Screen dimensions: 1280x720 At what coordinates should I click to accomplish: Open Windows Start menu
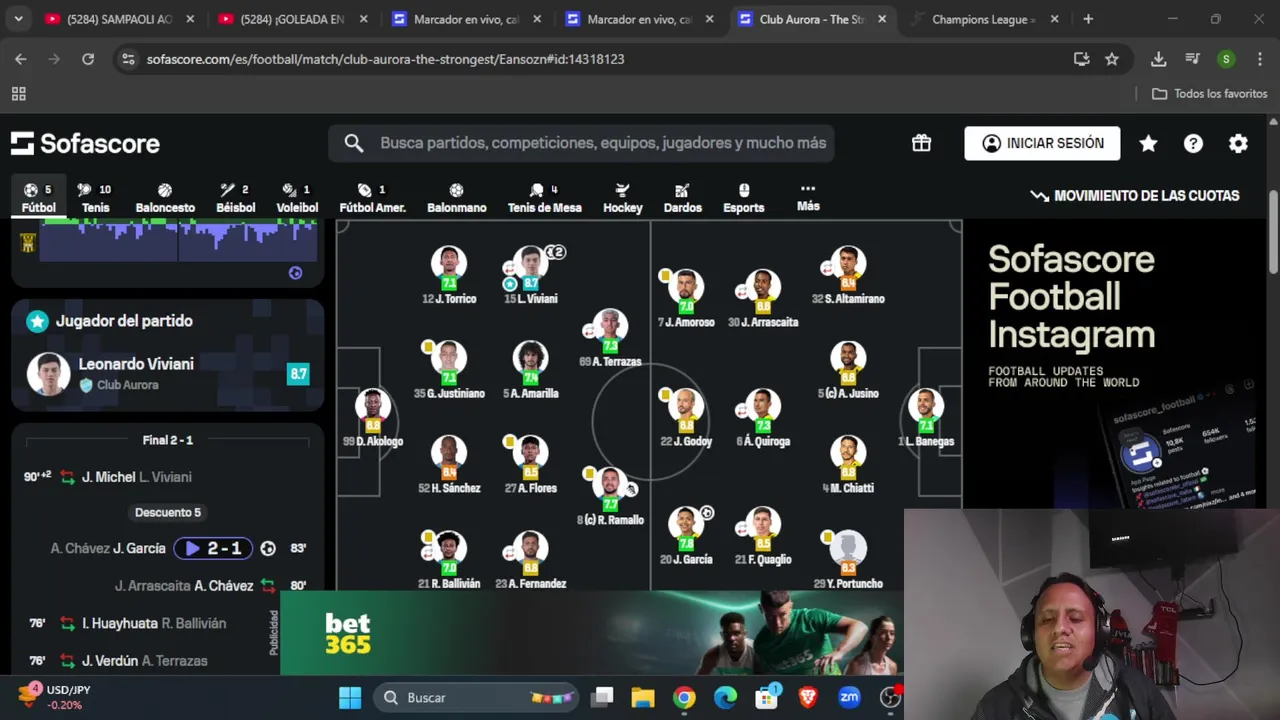pyautogui.click(x=350, y=698)
